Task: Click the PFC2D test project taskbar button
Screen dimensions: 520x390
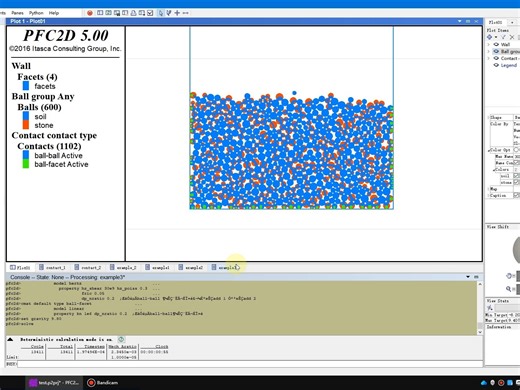Action: pos(55,383)
